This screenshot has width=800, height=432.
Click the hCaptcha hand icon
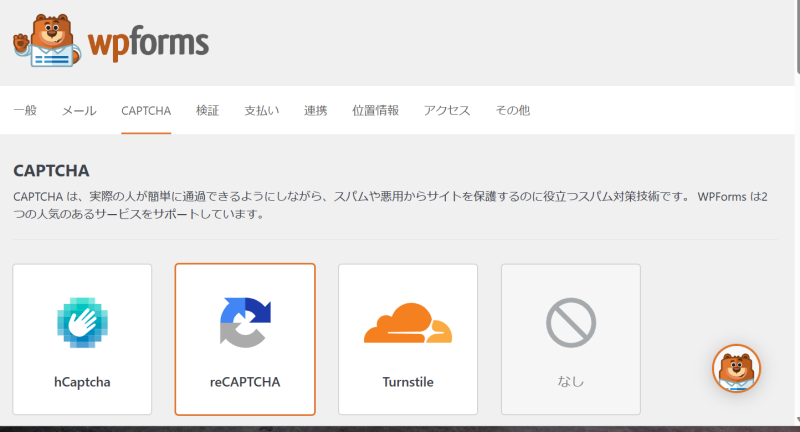tap(82, 322)
